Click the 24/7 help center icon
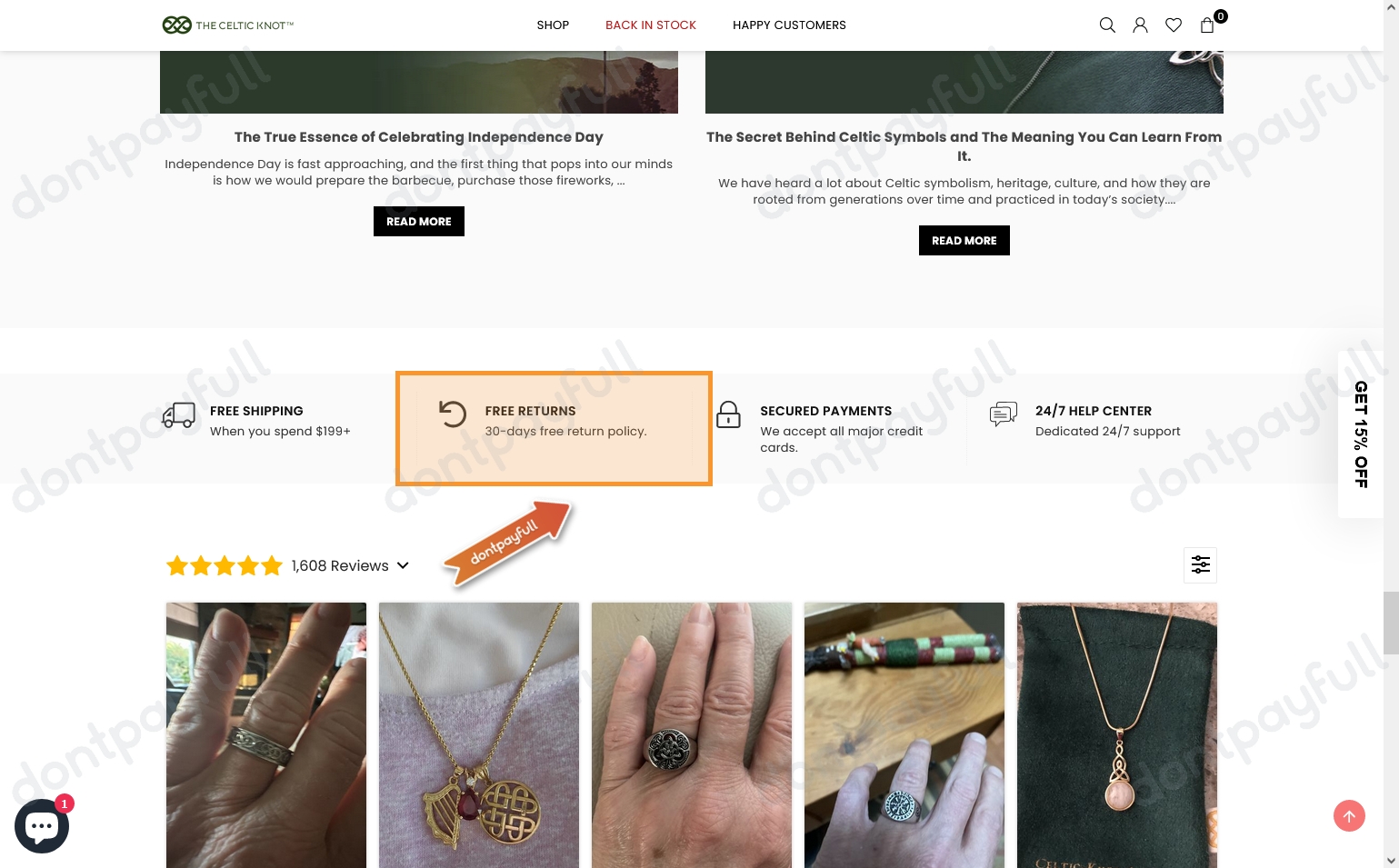1399x868 pixels. [1004, 414]
